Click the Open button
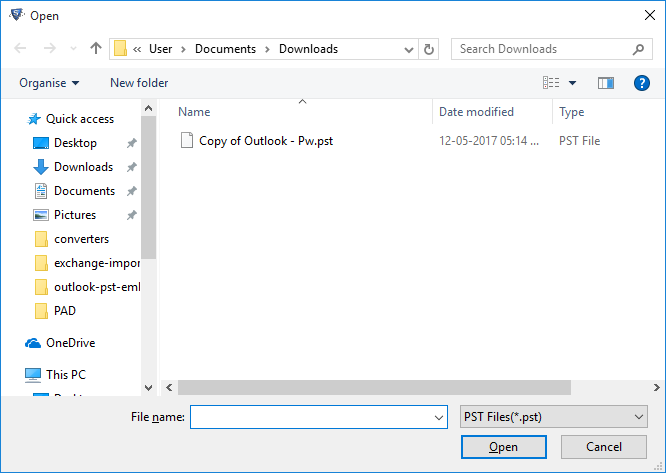 coord(504,447)
